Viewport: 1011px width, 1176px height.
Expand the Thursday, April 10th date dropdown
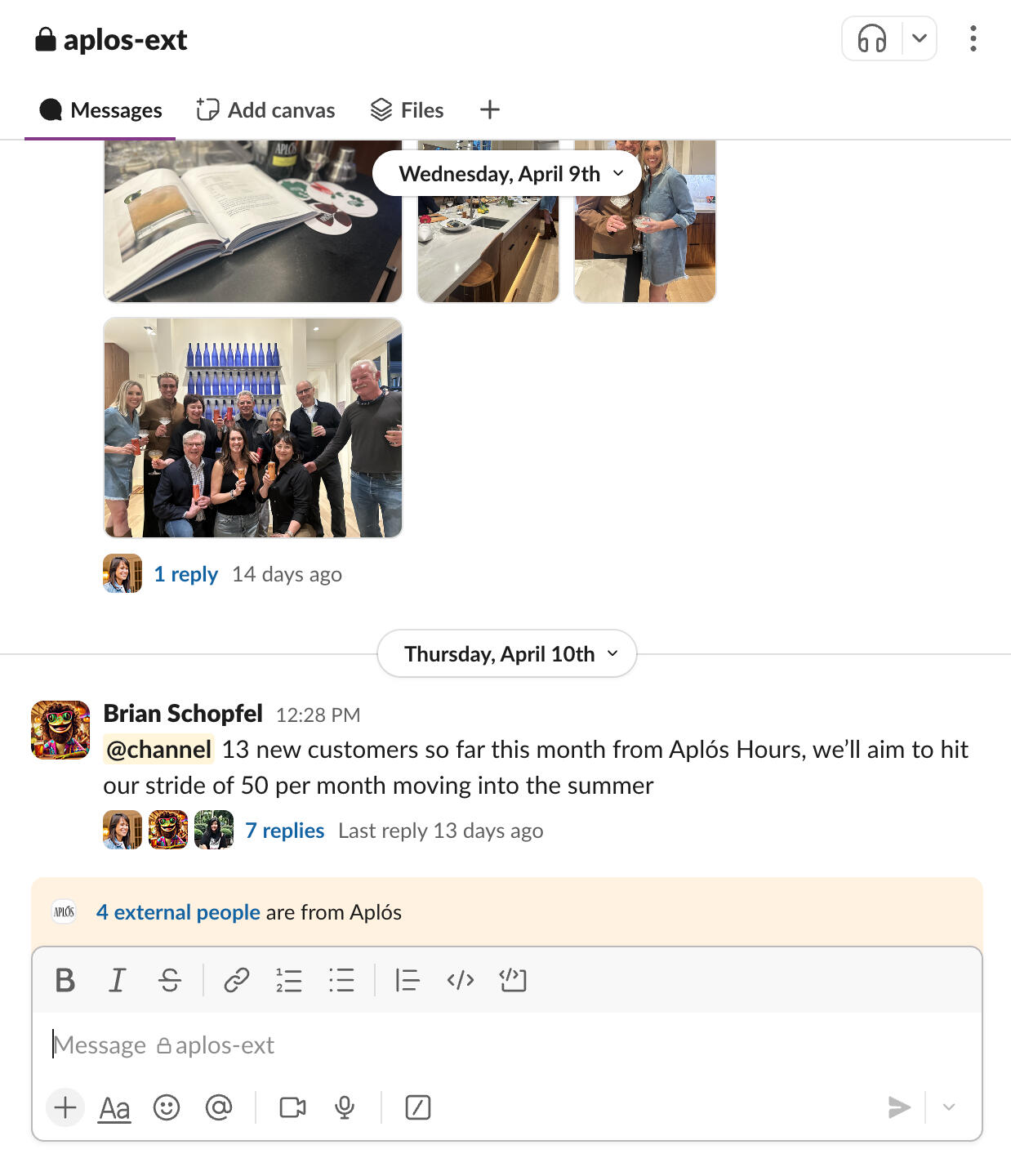point(507,654)
